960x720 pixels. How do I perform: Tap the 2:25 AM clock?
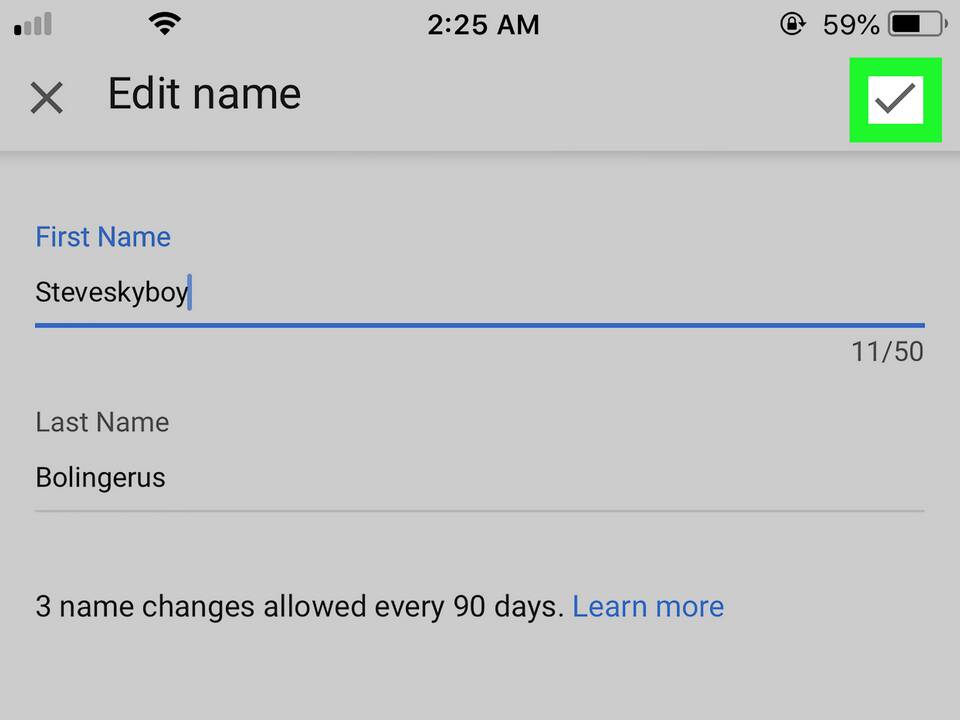pos(483,25)
